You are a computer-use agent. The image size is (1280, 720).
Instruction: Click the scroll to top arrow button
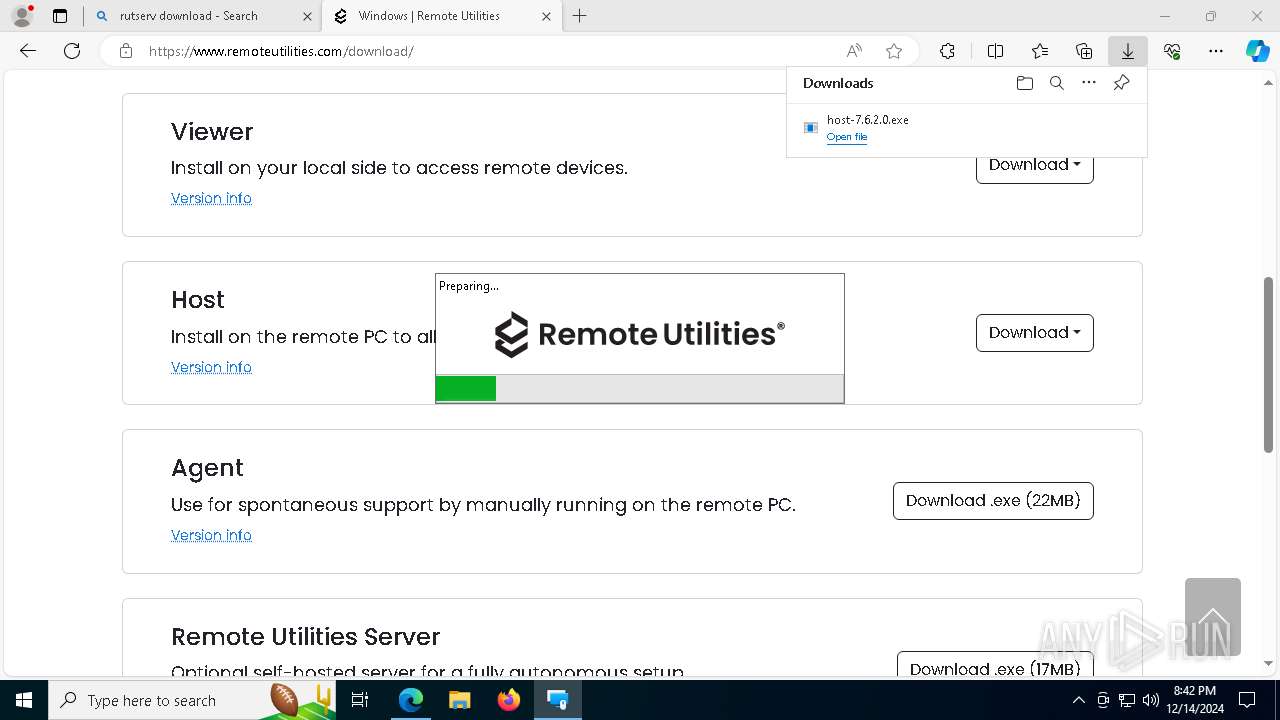[1213, 617]
